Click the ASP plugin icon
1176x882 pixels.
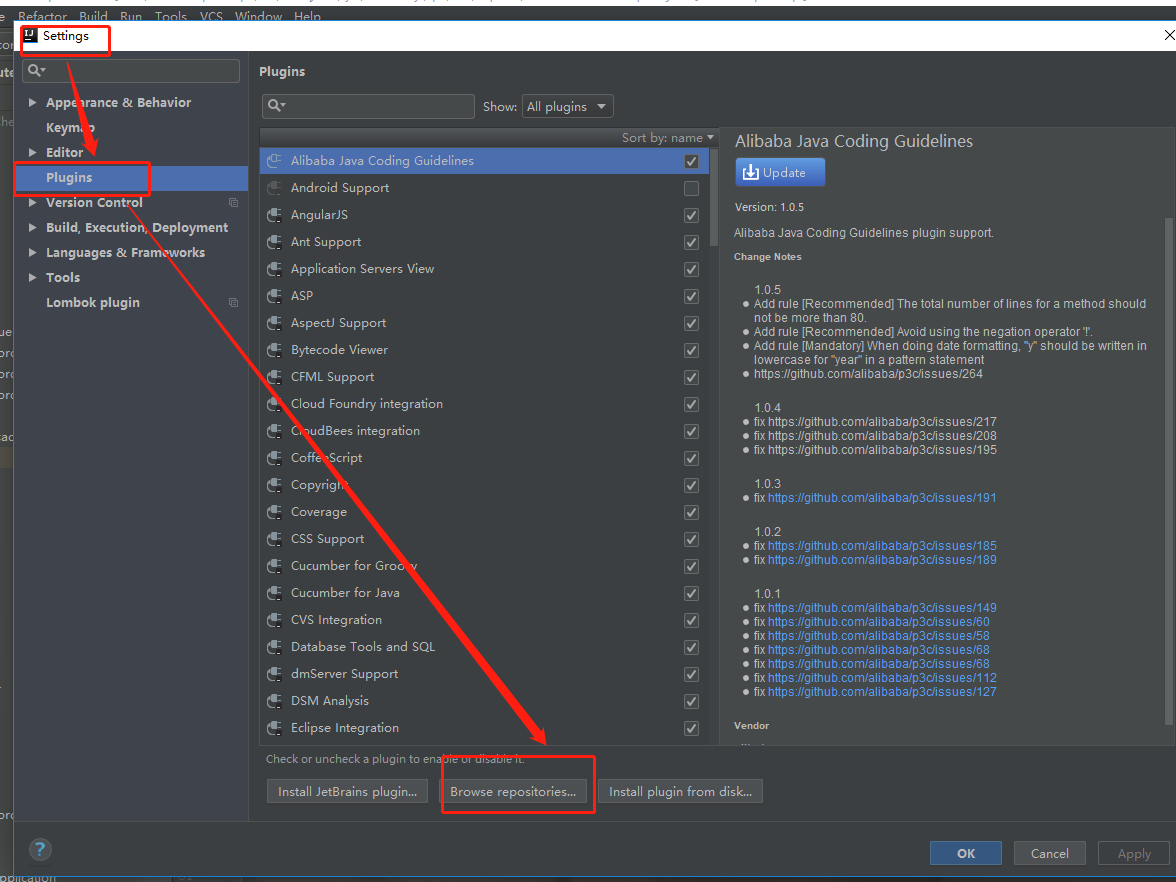pyautogui.click(x=274, y=296)
